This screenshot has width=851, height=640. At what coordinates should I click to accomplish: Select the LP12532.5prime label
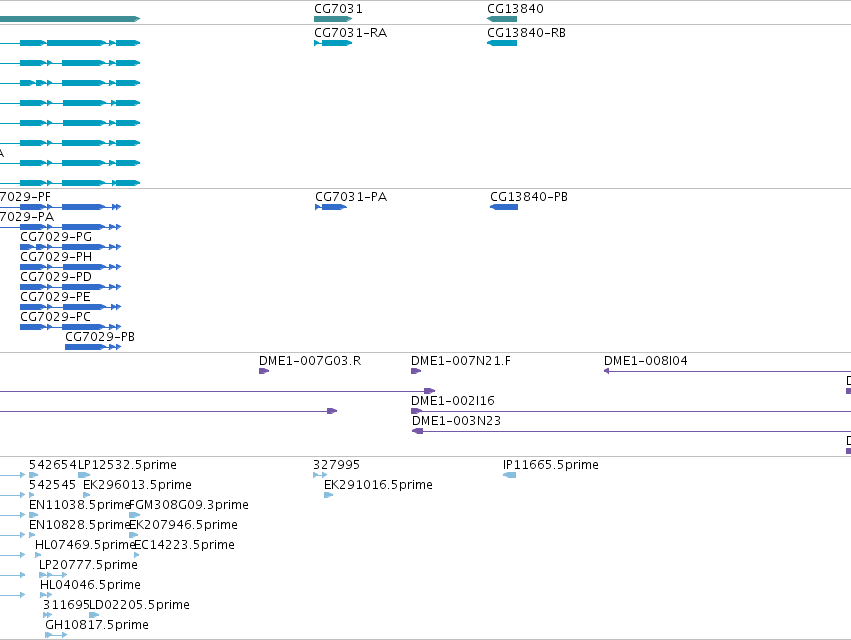point(128,465)
